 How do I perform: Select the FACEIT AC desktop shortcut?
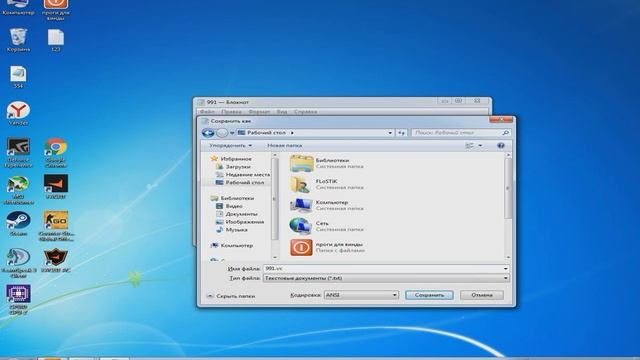point(56,260)
